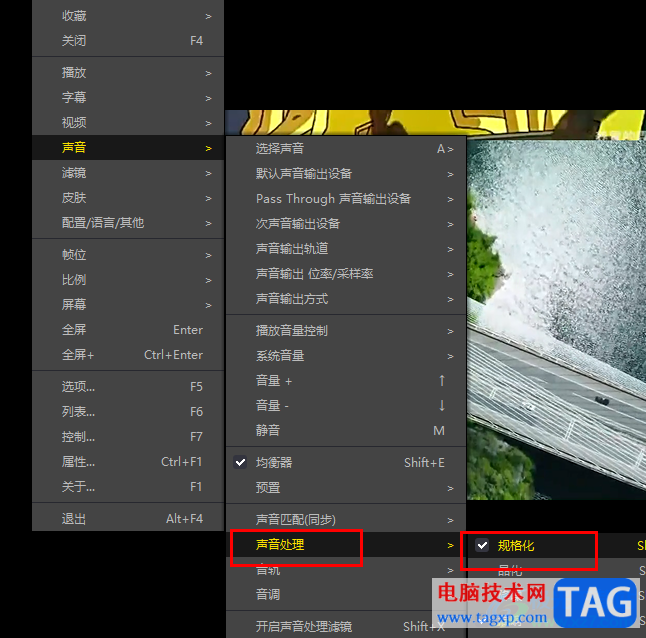
Task: Open the 播放 playback submenu
Action: tap(128, 73)
